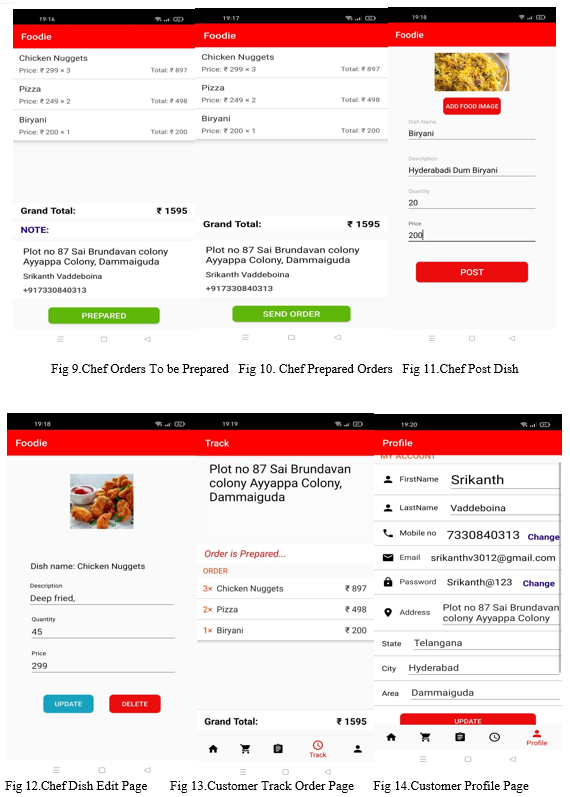Click the red DELETE button
570x797 pixels.
(135, 704)
